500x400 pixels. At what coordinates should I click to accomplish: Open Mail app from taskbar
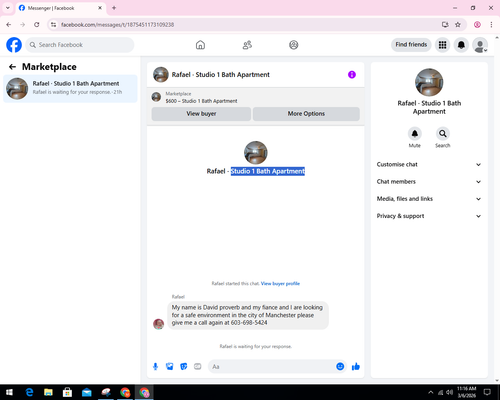[x=87, y=392]
